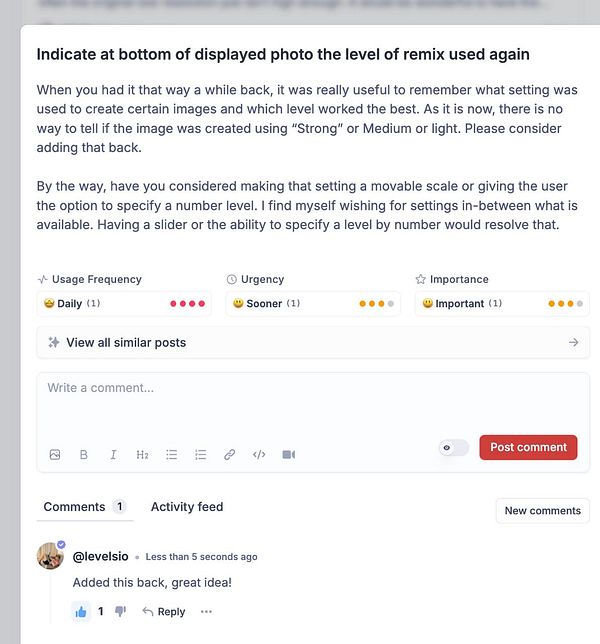
Task: Toggle bold formatting in comment editor
Action: 84,455
